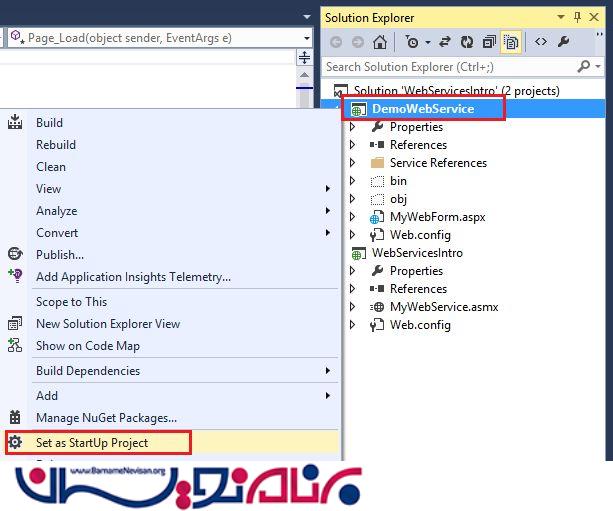Click the View Code icon in Solution Explorer
Viewport: 613px width, 511px height.
click(540, 42)
